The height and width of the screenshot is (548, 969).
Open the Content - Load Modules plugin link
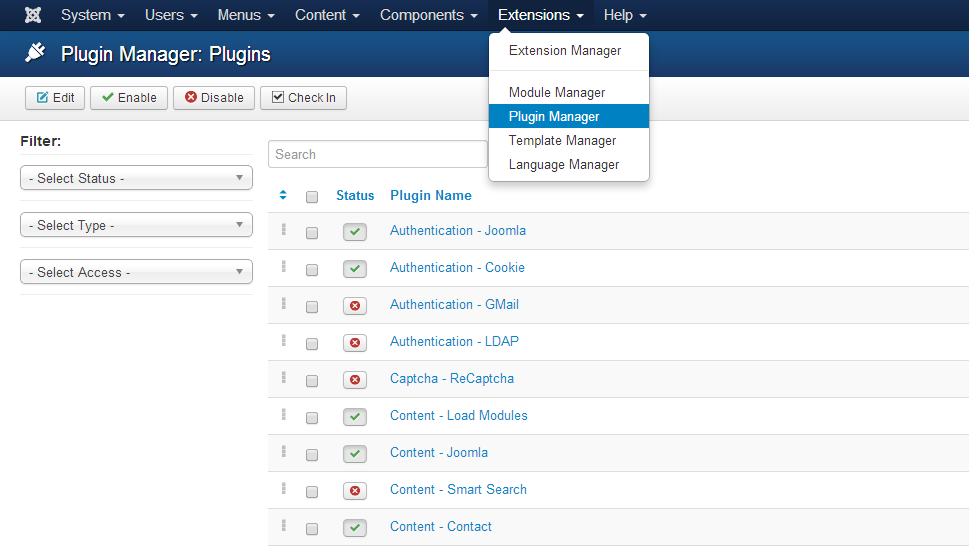tap(459, 416)
